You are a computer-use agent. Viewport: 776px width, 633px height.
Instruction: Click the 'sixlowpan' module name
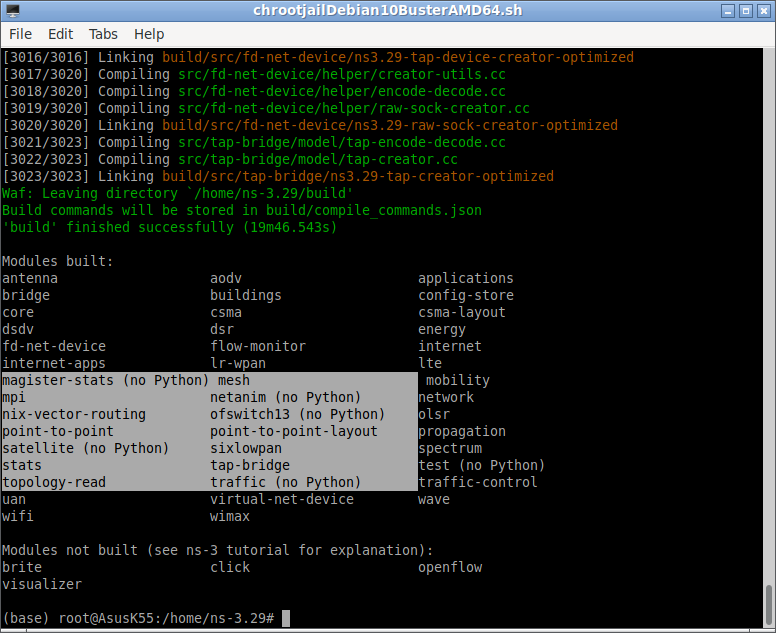coord(246,448)
